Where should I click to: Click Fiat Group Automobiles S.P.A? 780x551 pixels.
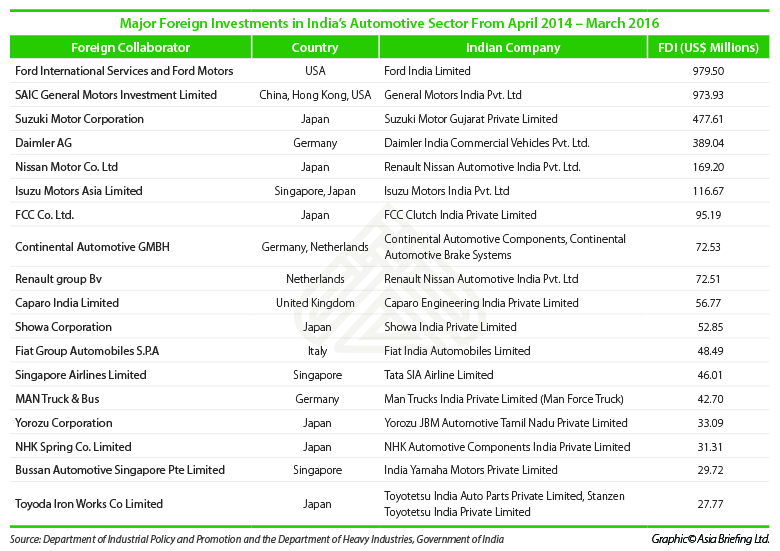point(87,351)
